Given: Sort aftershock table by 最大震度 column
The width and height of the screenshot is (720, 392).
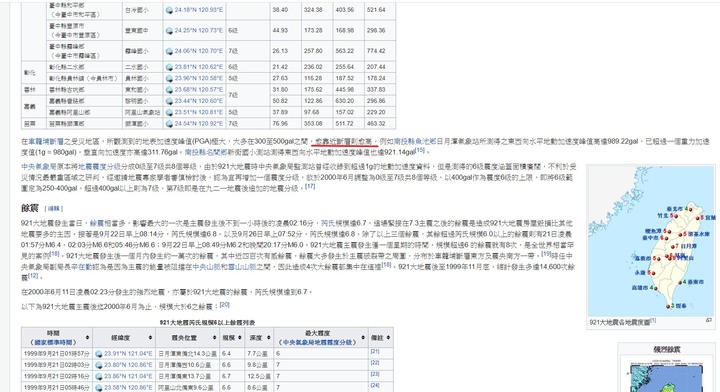Looking at the screenshot, I should coord(363,338).
